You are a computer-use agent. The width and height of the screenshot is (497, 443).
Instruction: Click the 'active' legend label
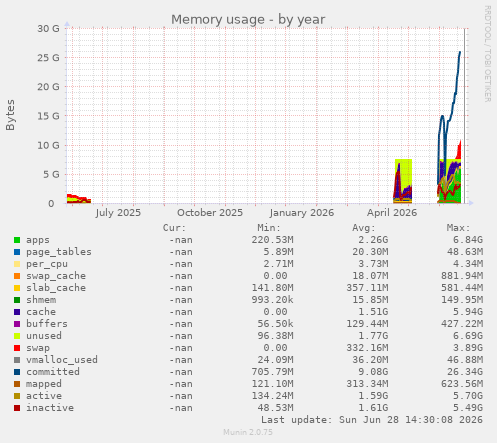pos(44,396)
